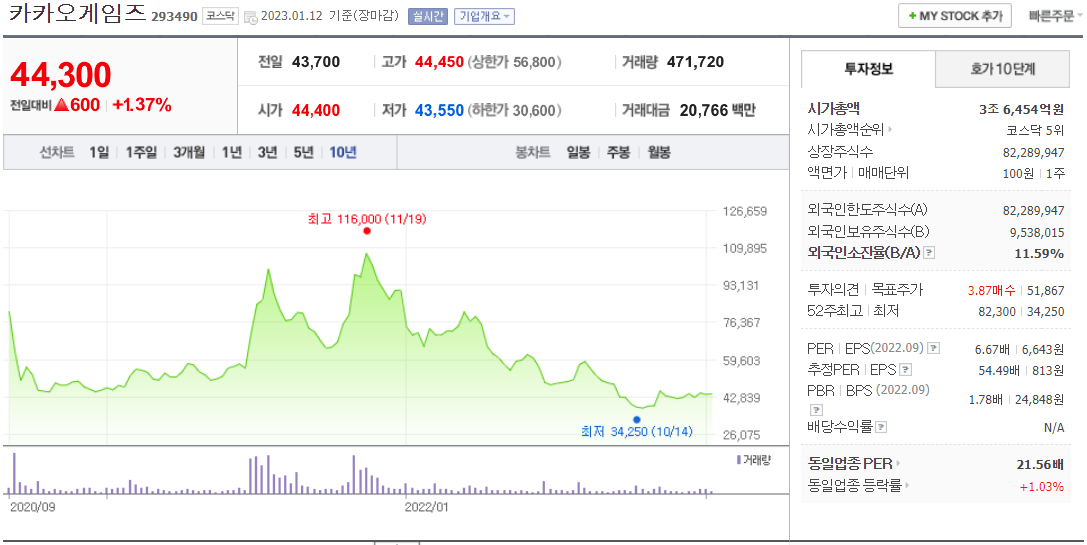Click the 액면가 label
1087x545 pixels.
tap(827, 172)
